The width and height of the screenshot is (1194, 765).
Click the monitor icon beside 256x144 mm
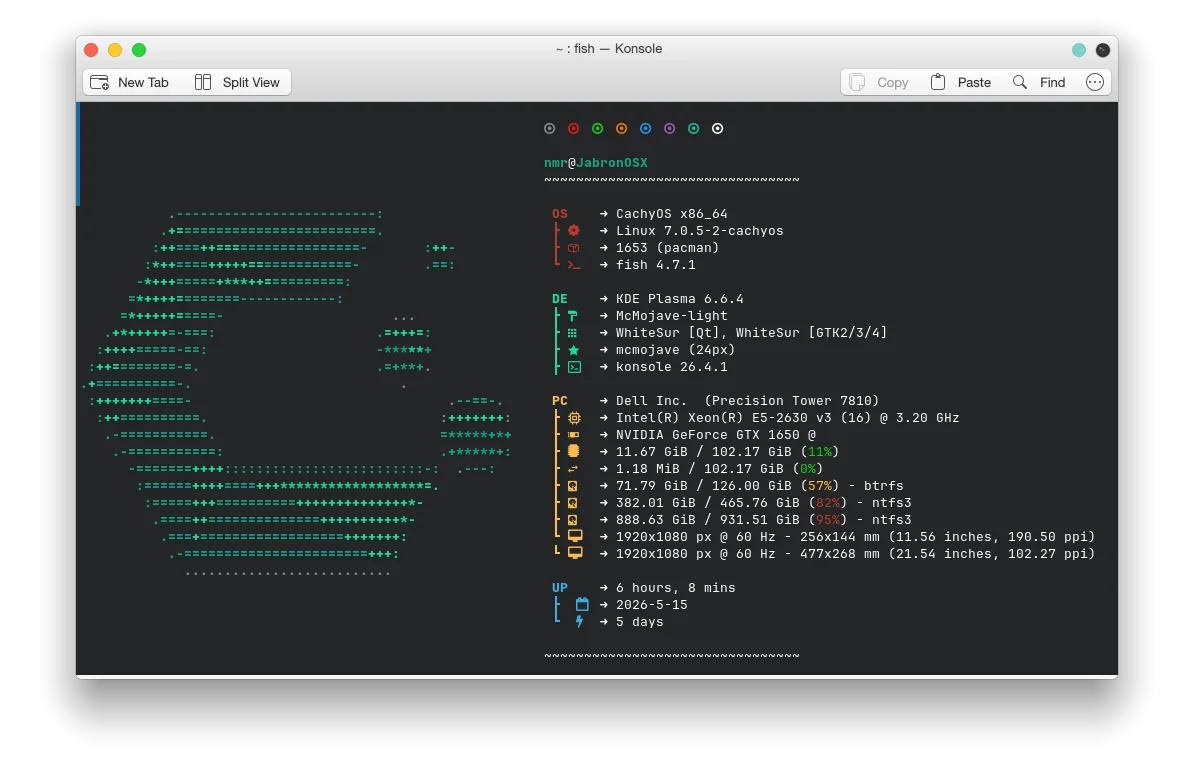click(x=575, y=537)
